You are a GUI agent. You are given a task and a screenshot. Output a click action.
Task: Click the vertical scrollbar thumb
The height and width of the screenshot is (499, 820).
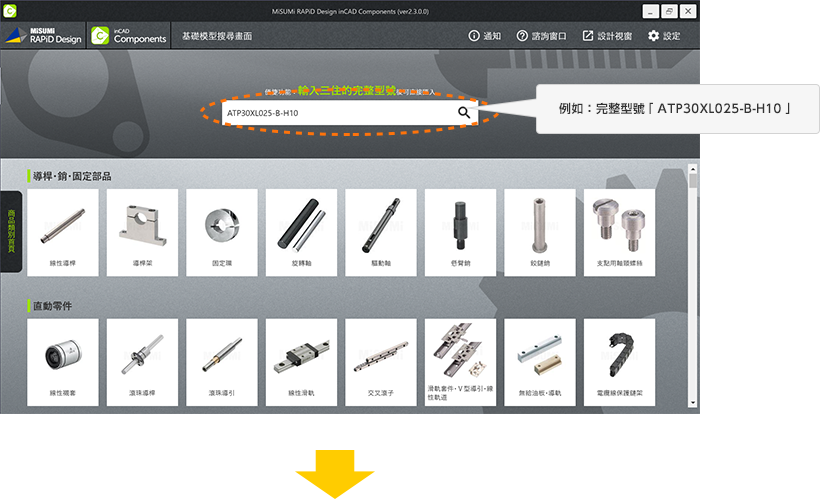pyautogui.click(x=693, y=181)
